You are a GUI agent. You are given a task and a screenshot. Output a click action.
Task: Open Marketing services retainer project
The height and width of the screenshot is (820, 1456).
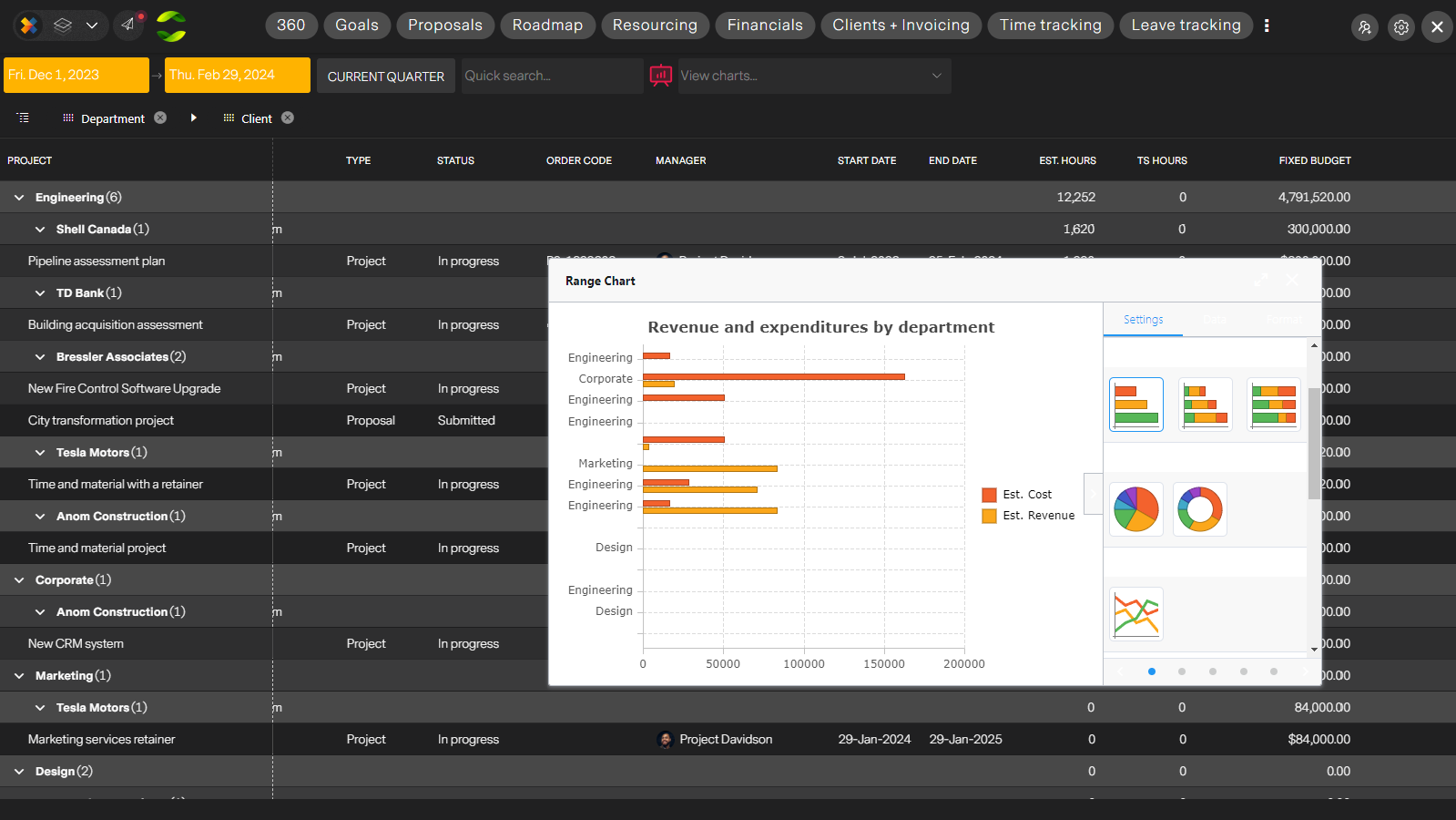101,739
